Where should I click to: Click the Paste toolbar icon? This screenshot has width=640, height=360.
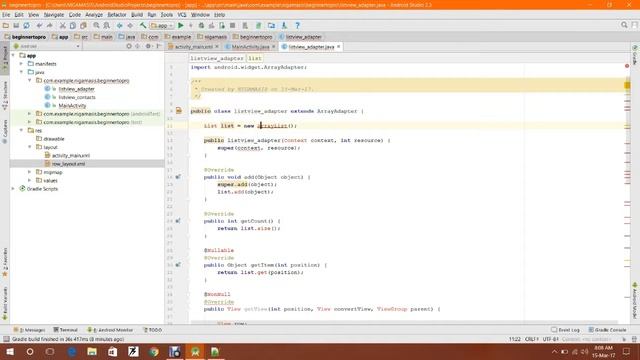(x=83, y=25)
